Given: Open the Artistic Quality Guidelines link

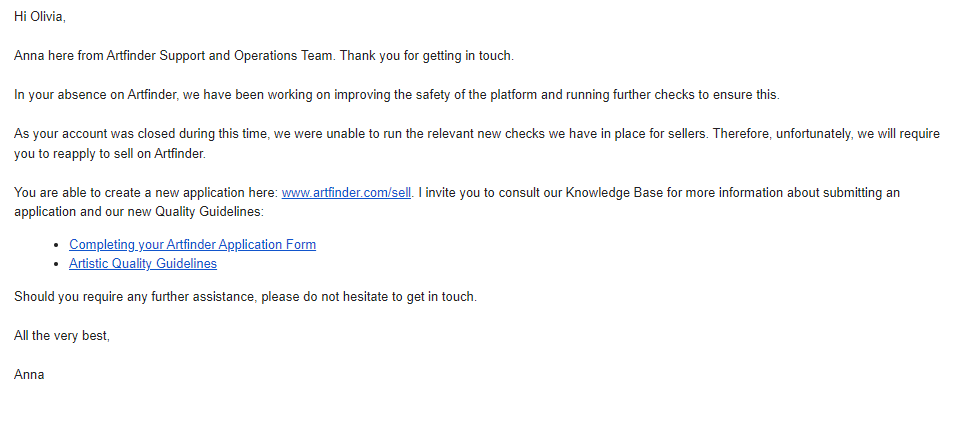Looking at the screenshot, I should pos(143,263).
